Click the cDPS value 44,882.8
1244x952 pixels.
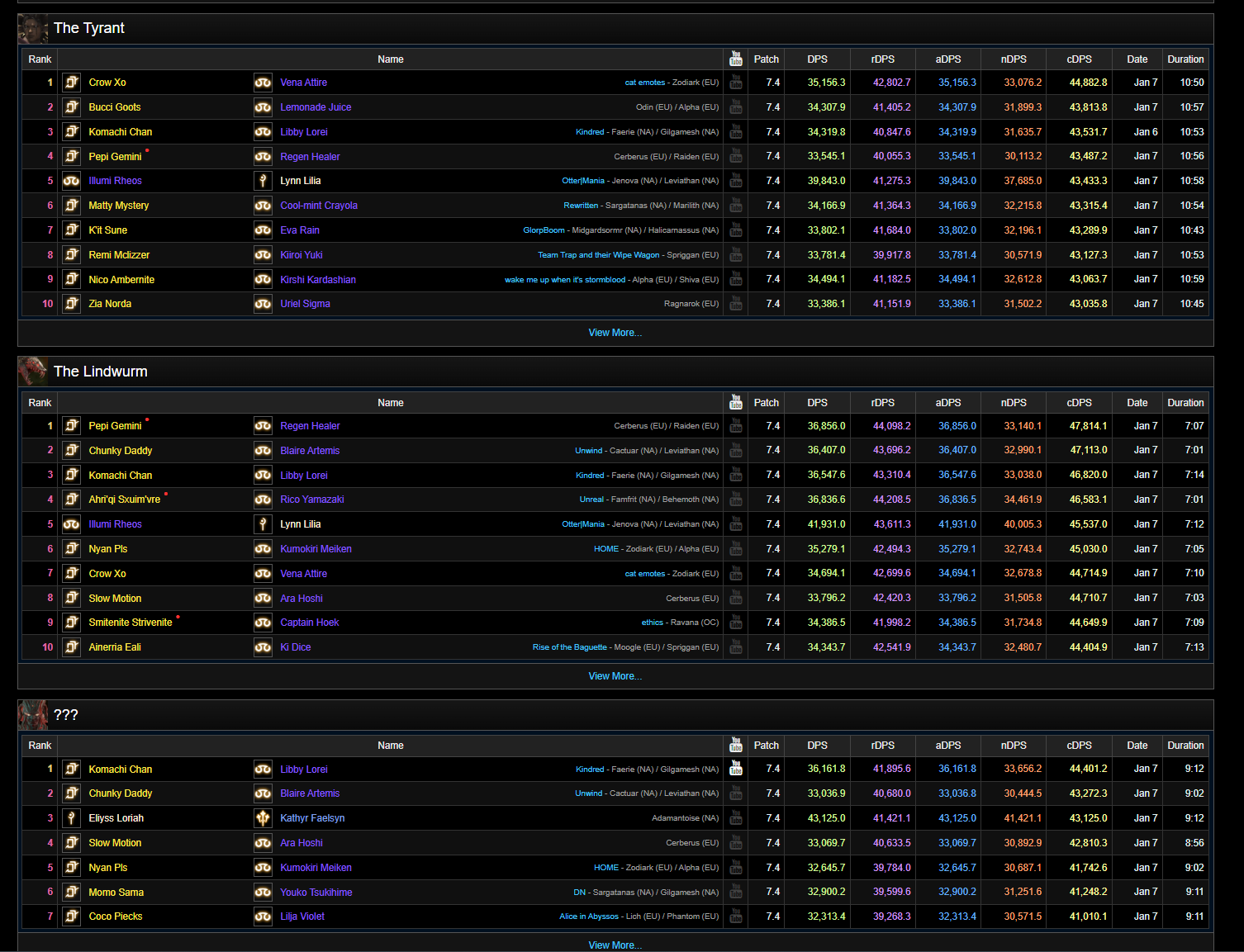(x=1089, y=83)
